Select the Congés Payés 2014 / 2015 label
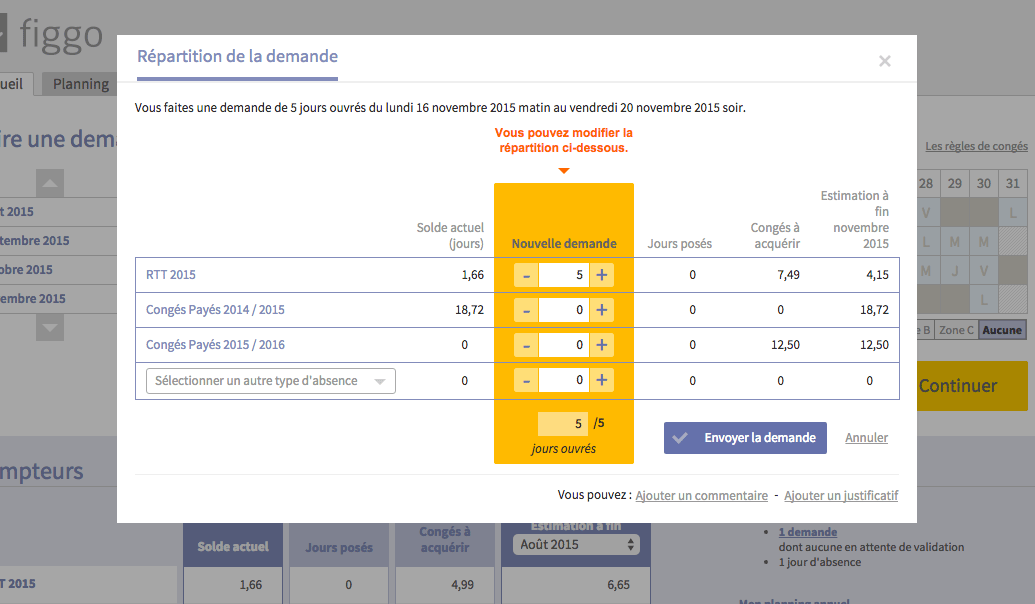 [x=215, y=310]
